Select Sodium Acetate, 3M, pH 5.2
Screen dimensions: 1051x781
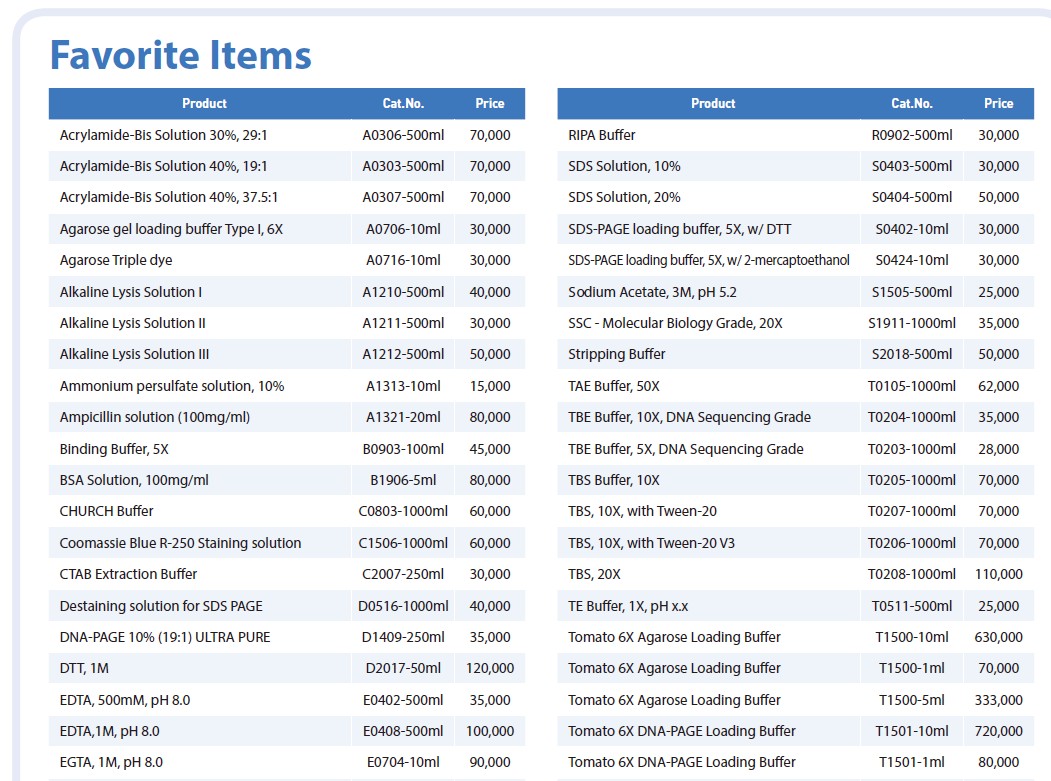(652, 292)
